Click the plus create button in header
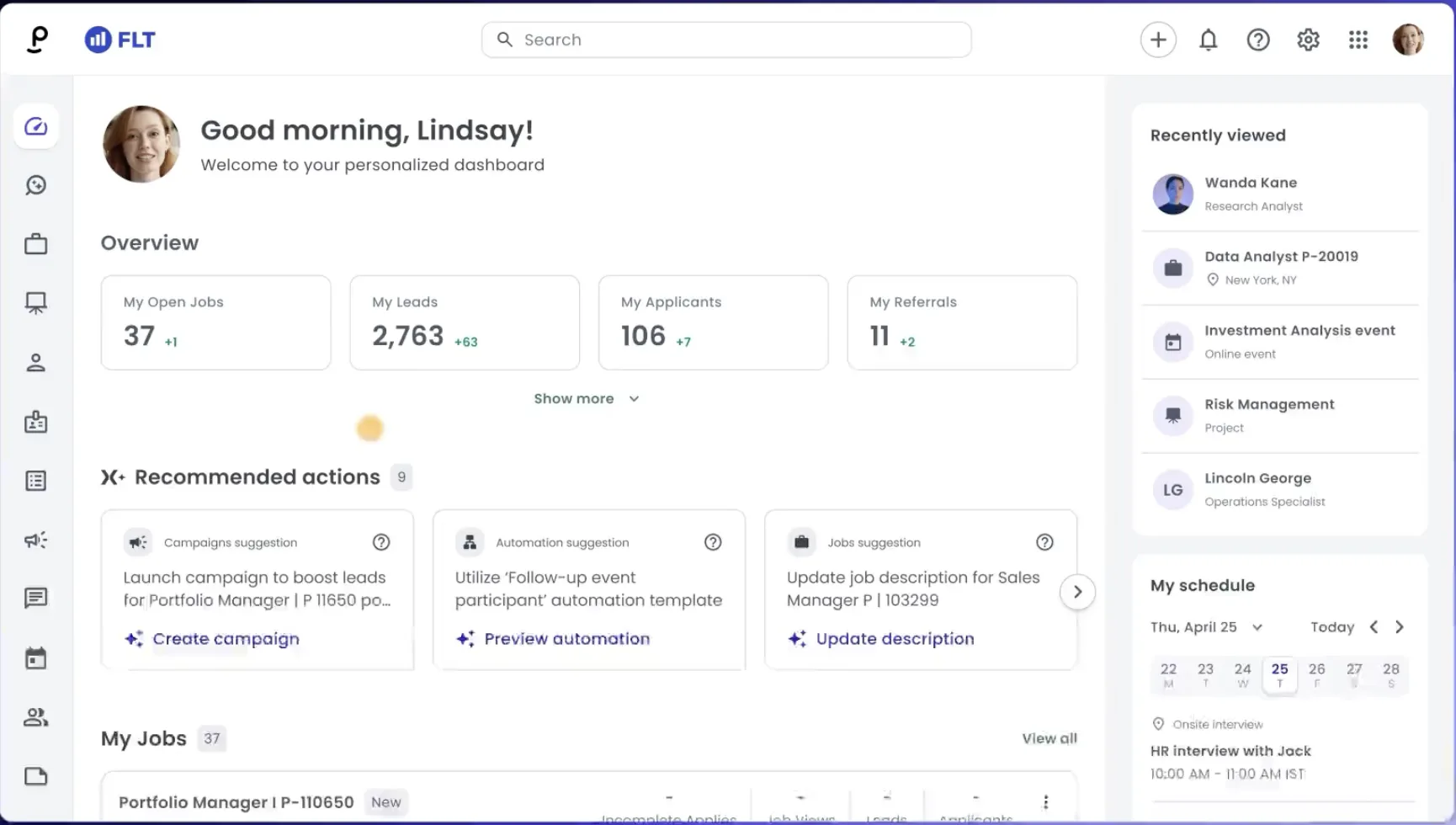 (x=1158, y=40)
